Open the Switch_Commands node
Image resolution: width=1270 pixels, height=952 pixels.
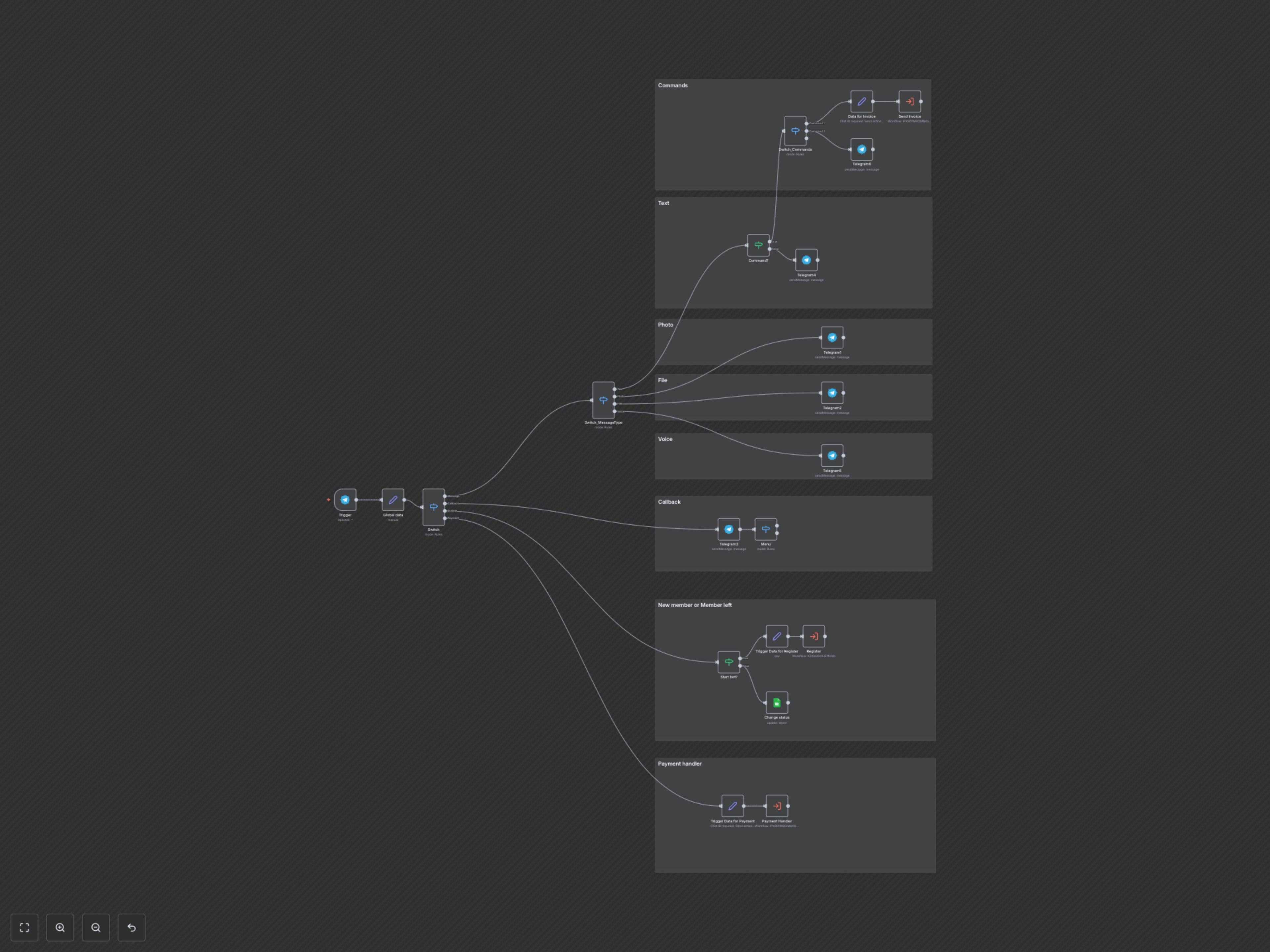(795, 131)
